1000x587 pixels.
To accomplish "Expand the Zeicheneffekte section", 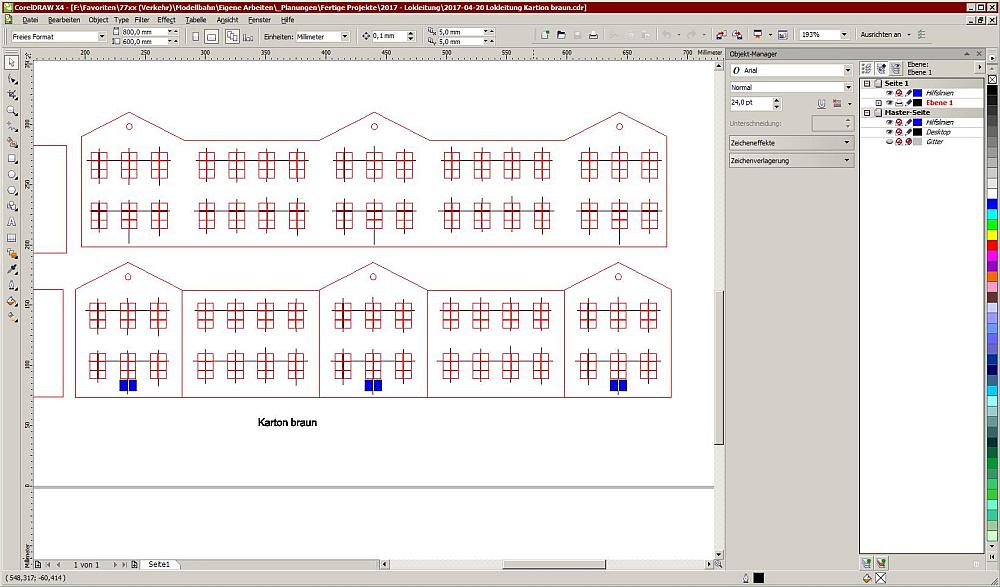I will 791,143.
